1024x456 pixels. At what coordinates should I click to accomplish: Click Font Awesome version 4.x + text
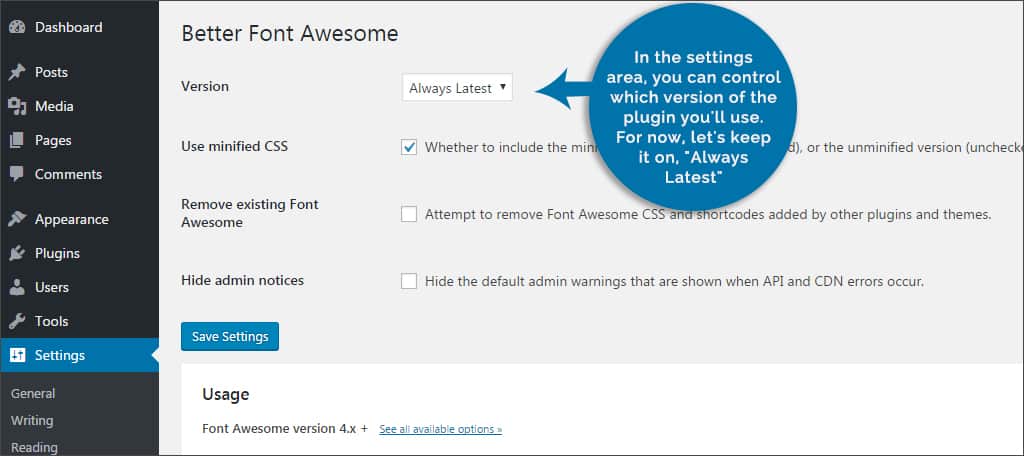[285, 429]
